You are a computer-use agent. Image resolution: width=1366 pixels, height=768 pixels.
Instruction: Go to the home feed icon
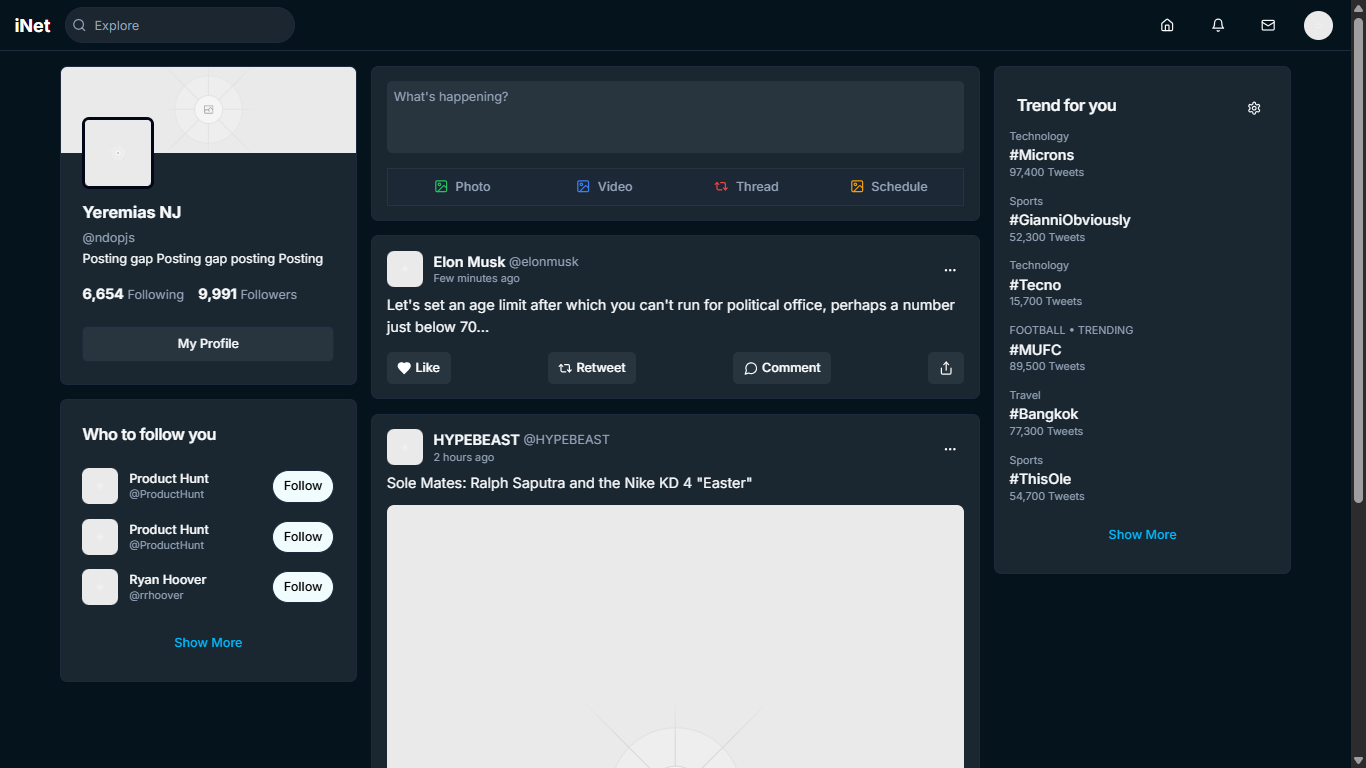[x=1167, y=25]
